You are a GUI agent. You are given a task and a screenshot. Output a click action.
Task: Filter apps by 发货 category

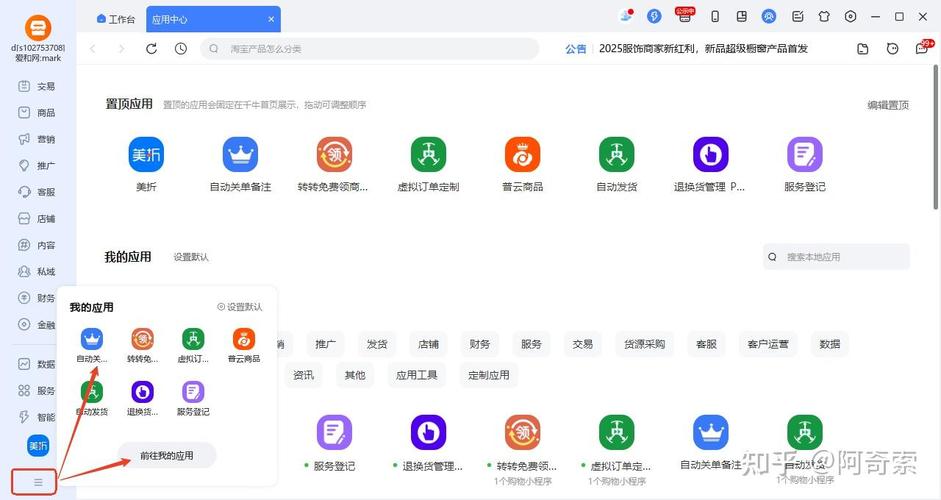point(377,344)
